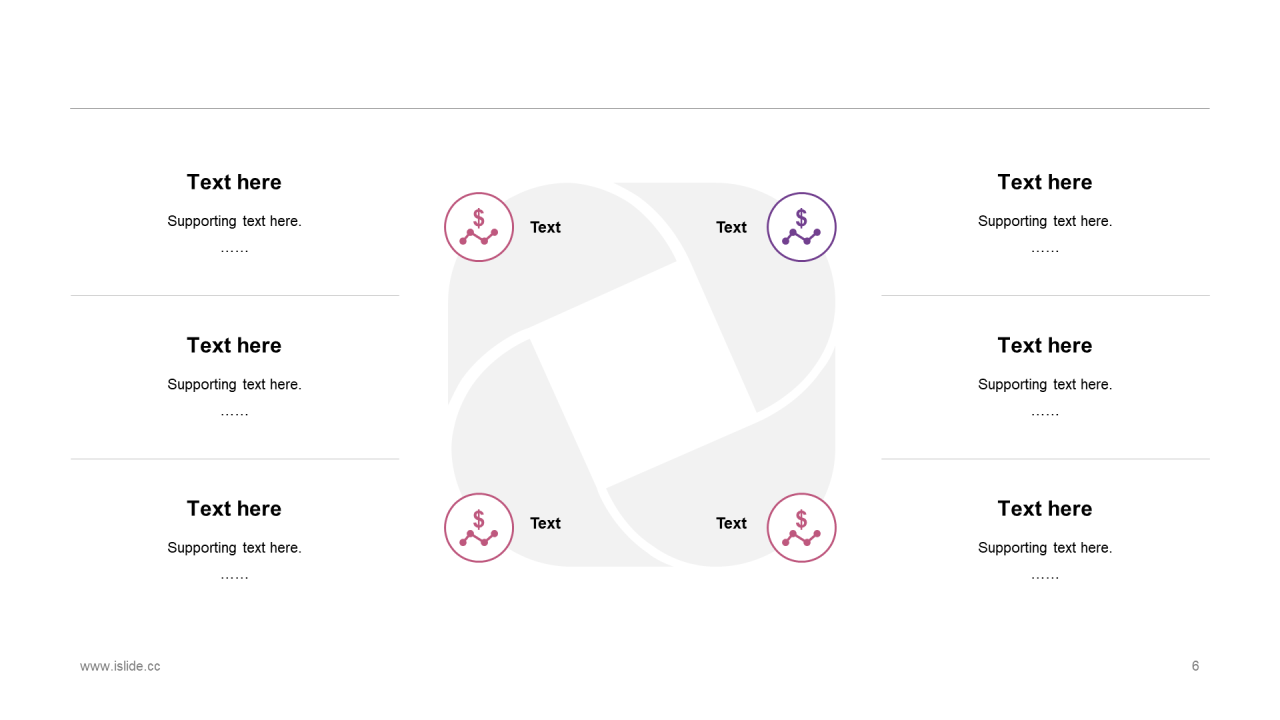Screen dimensions: 1280x720
Task: Click the bottom-right 'Text here' heading
Action: (x=1045, y=508)
